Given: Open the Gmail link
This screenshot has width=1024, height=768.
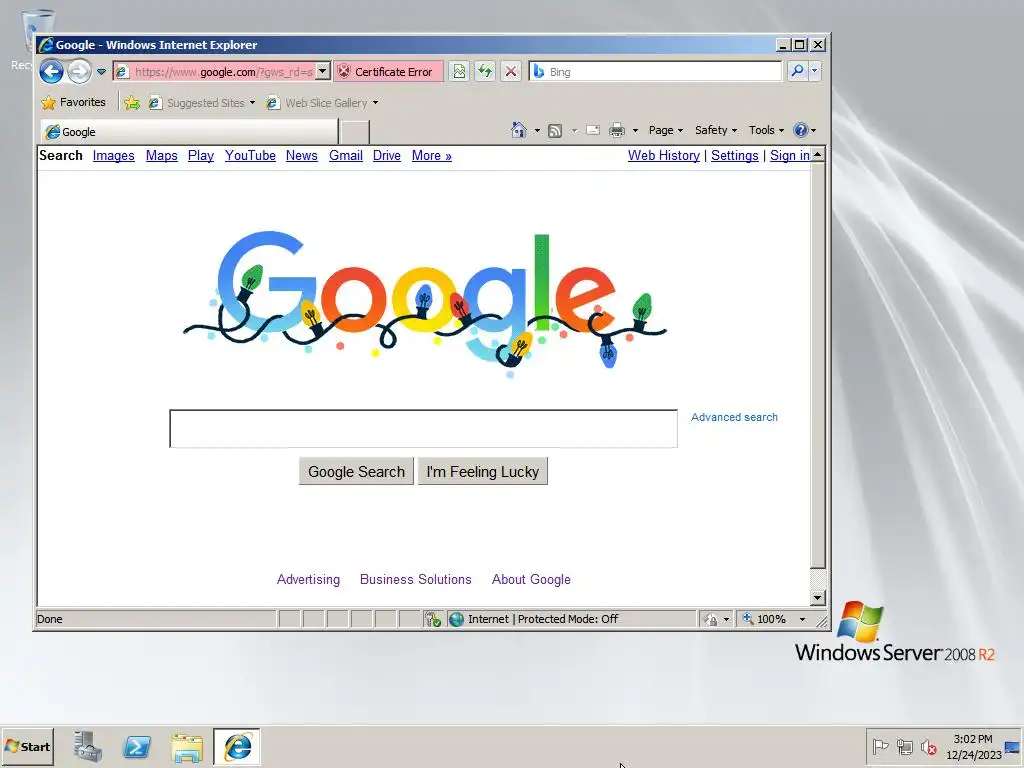Looking at the screenshot, I should [x=345, y=155].
